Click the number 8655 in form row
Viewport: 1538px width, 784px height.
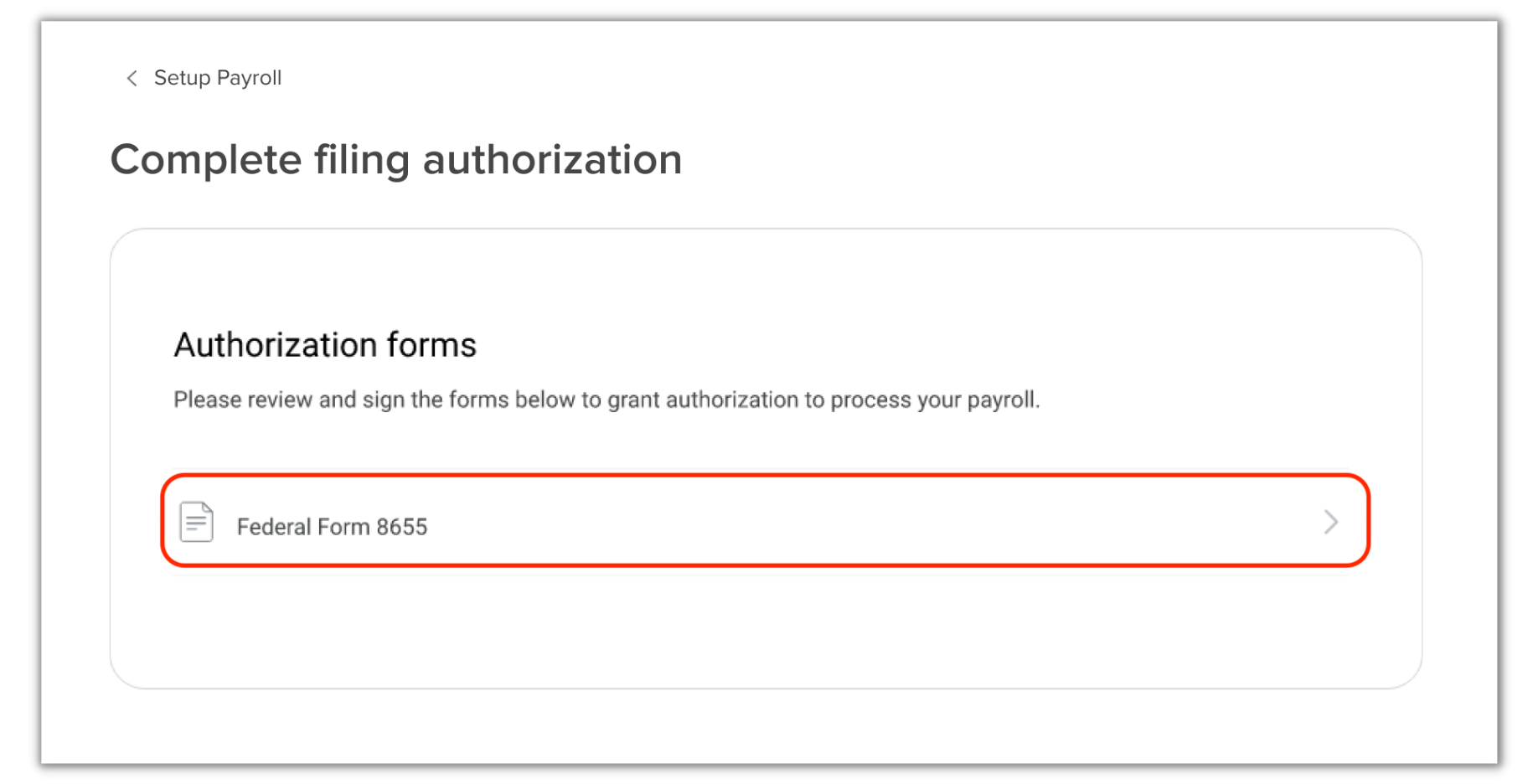click(x=402, y=526)
